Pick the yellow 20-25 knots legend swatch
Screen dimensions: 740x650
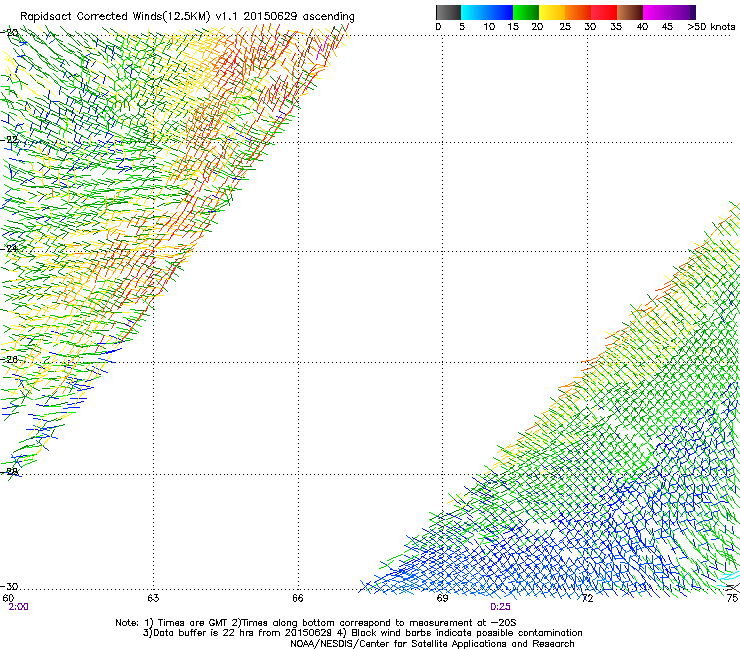tap(552, 12)
